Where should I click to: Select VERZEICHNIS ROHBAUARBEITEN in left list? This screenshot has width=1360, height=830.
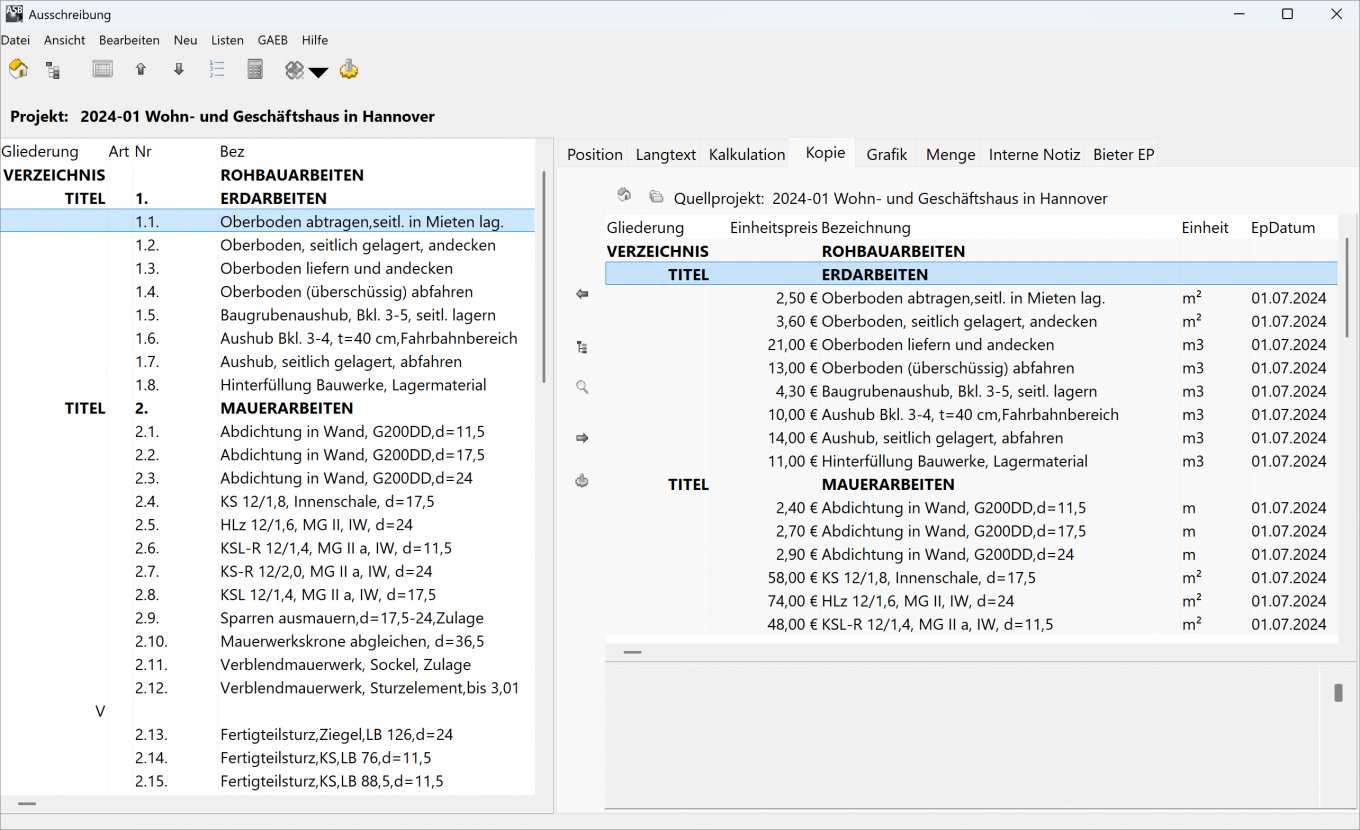[x=267, y=175]
